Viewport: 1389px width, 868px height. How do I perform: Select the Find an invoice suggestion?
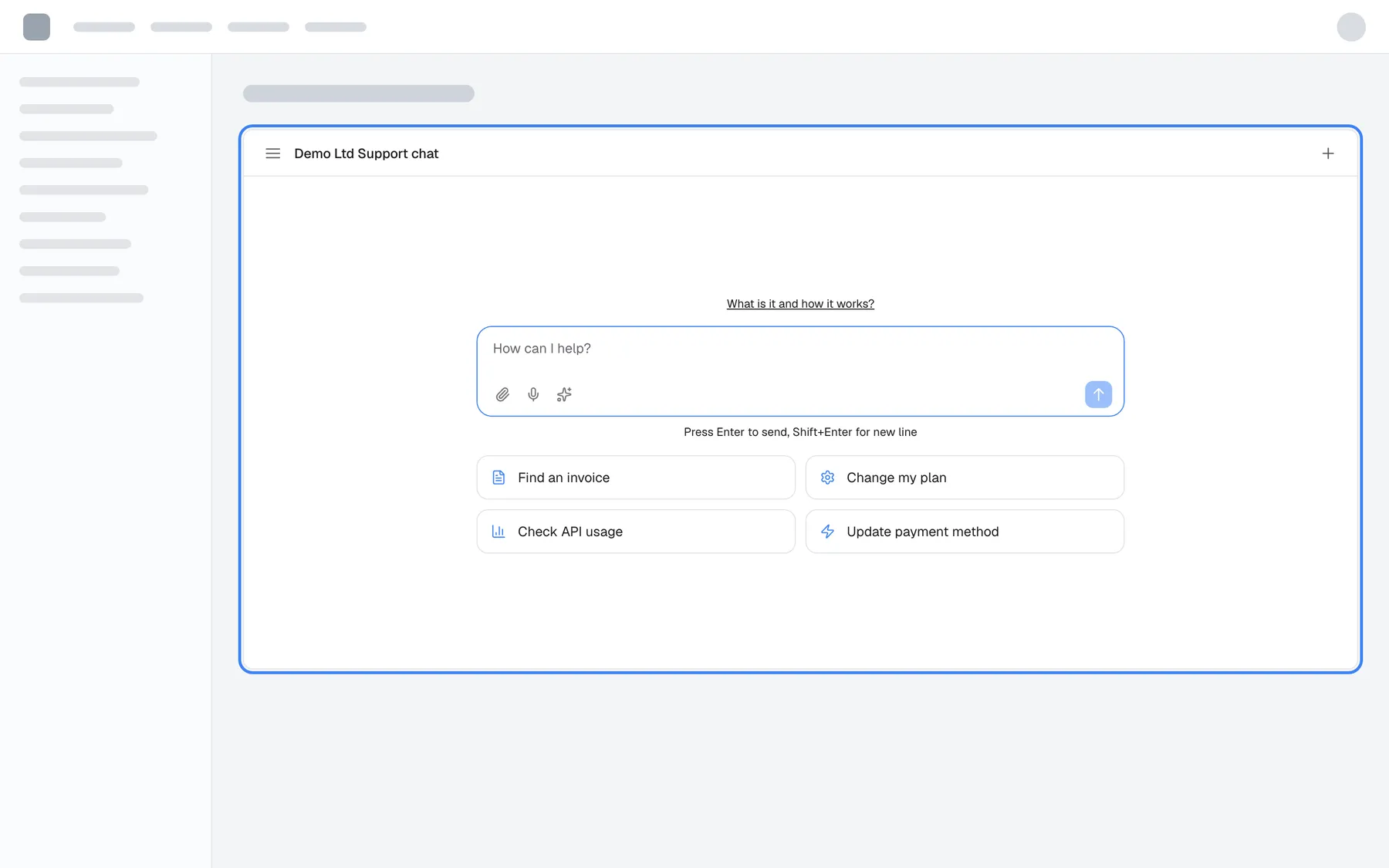pos(636,478)
